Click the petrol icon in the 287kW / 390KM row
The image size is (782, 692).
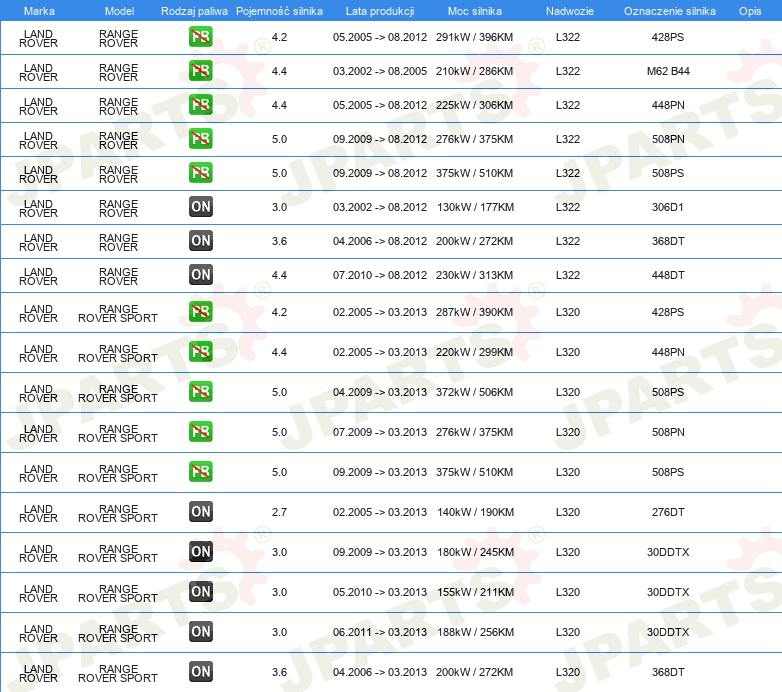pyautogui.click(x=200, y=312)
